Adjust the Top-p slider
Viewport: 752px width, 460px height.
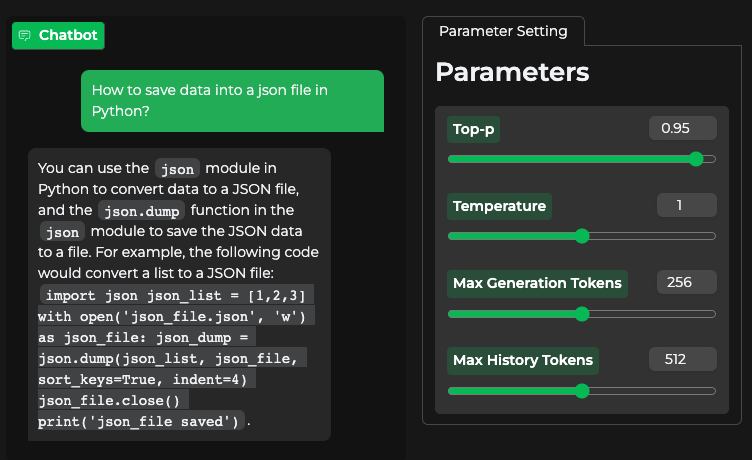tap(581, 159)
